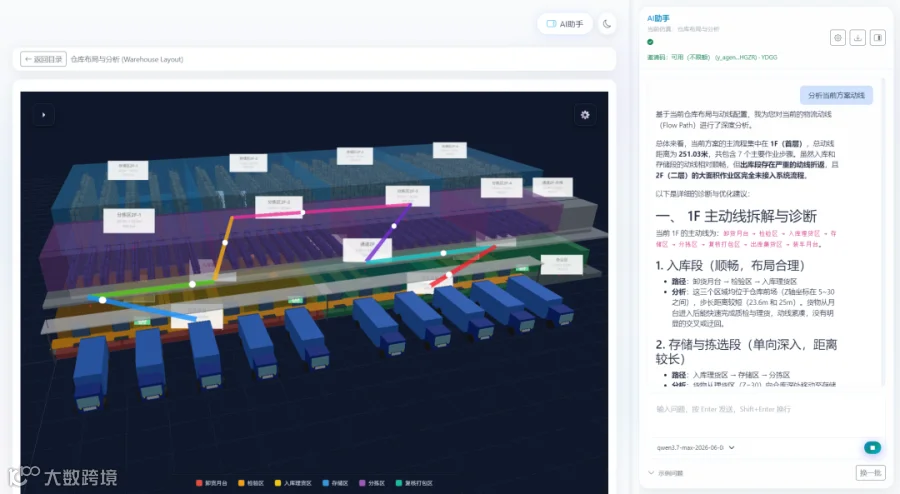Open AI assistant settings gear icon

pyautogui.click(x=837, y=38)
